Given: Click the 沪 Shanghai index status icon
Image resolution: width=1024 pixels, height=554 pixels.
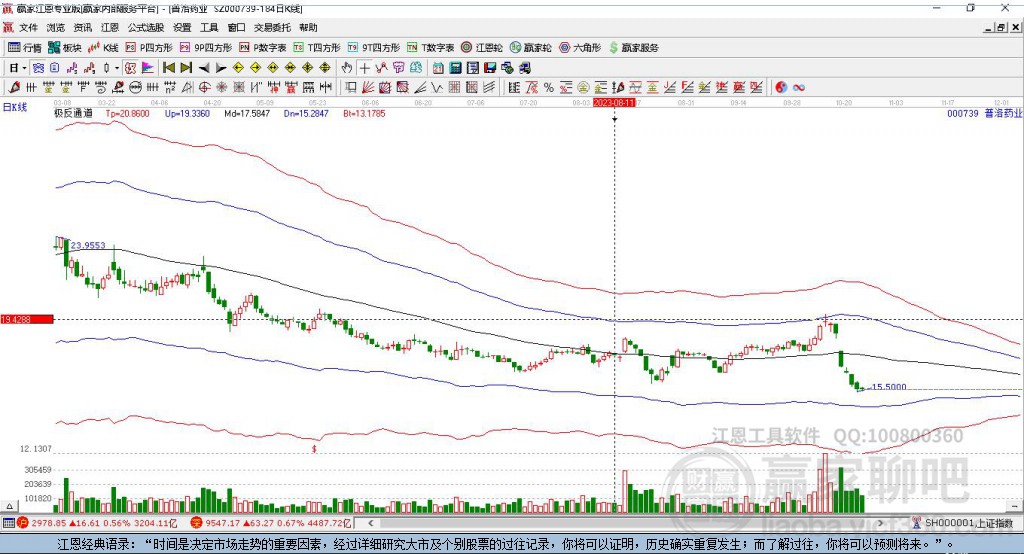Looking at the screenshot, I should (23, 523).
